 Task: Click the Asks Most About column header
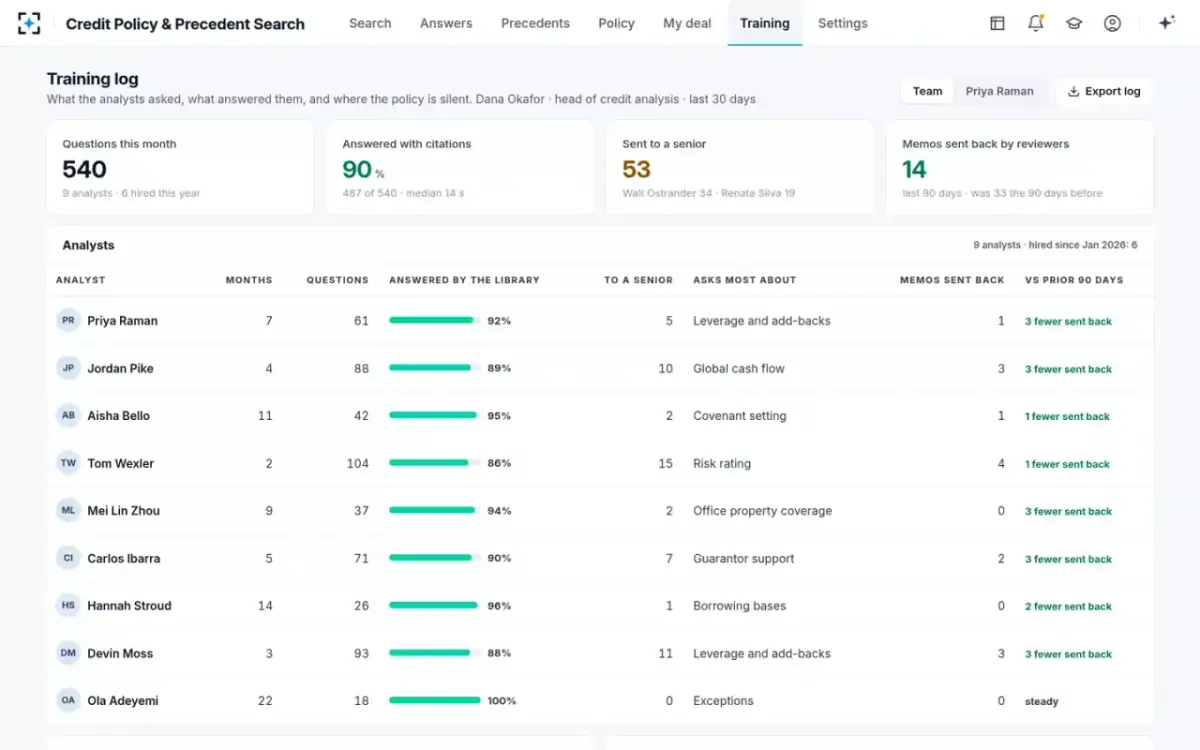[x=744, y=280]
